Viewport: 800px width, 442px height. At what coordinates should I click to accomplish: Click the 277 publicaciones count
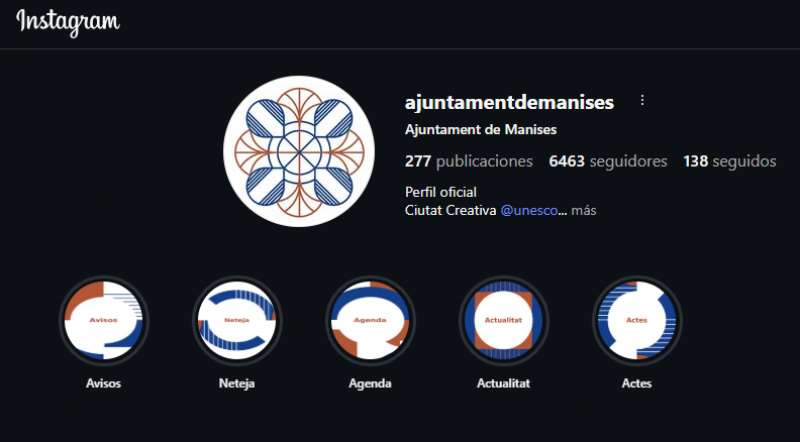click(x=469, y=161)
